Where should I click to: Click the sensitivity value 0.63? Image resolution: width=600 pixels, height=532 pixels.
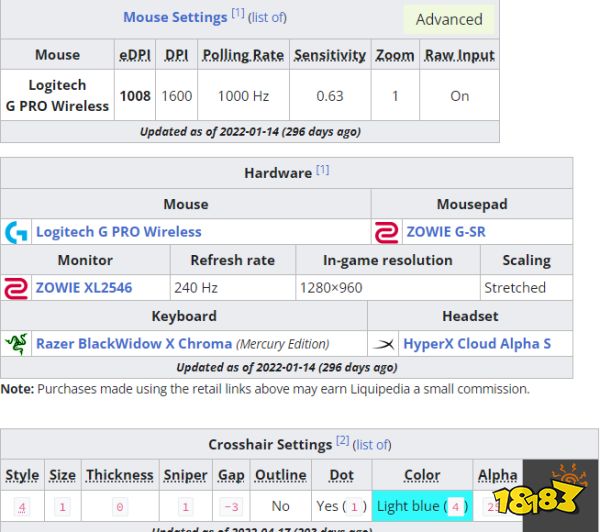[330, 96]
